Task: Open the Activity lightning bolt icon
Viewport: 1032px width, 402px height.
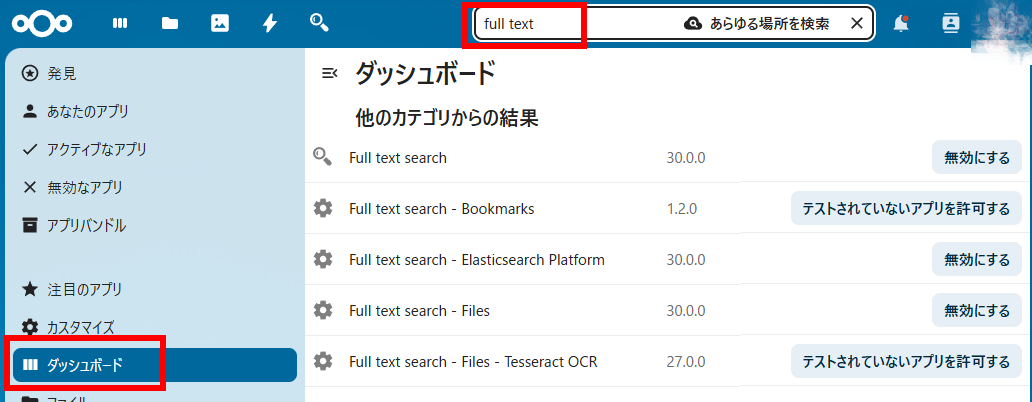Action: point(270,24)
